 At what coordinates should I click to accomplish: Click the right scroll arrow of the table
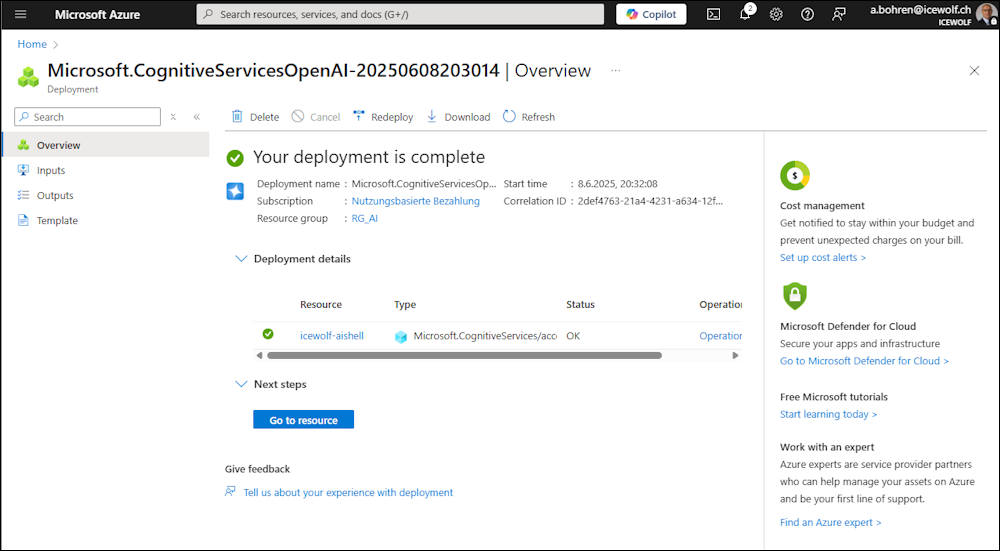coord(735,355)
